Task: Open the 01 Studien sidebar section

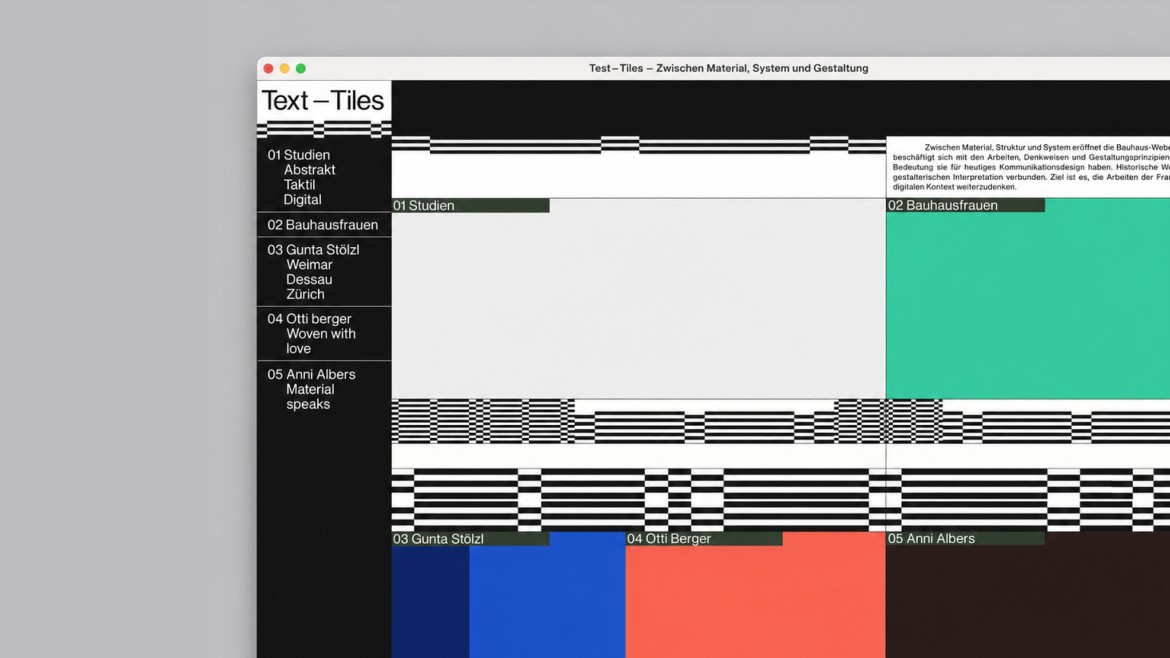Action: 298,155
